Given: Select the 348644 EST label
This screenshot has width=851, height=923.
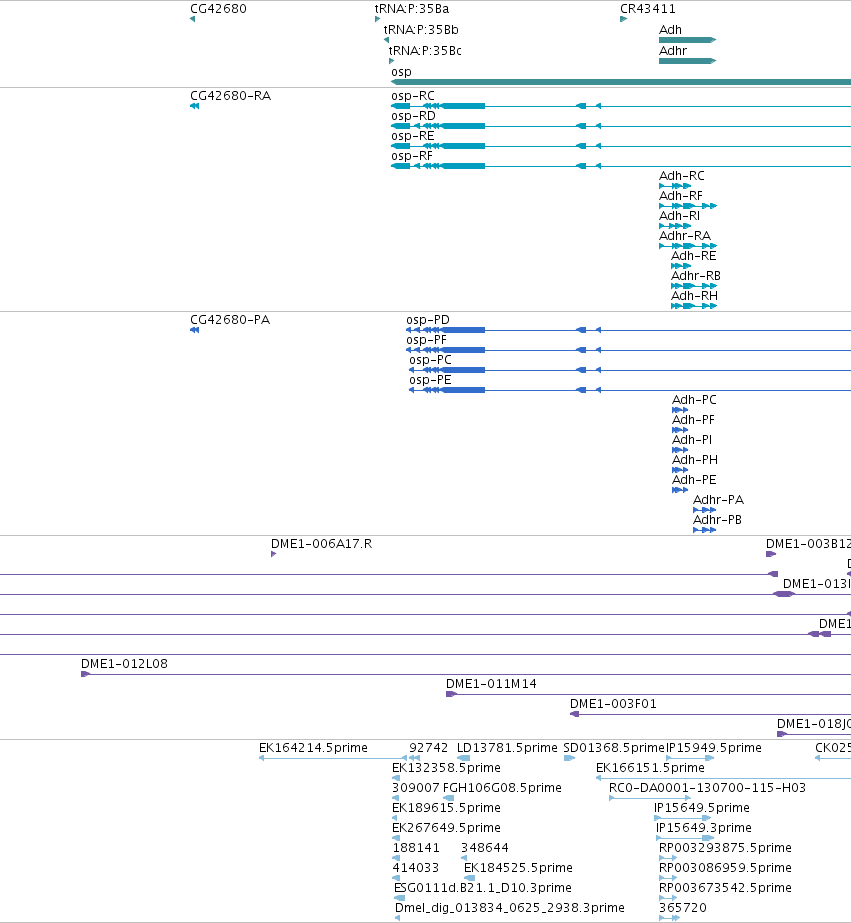Looking at the screenshot, I should [485, 848].
